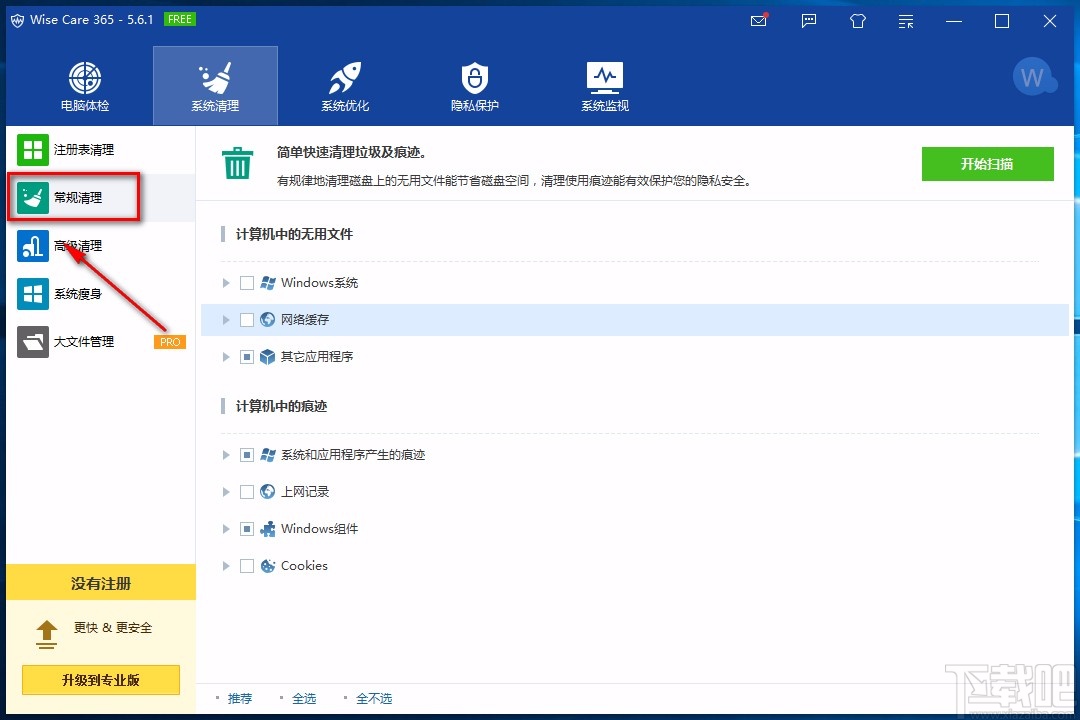Expand the 系统和应用程序产生的痕迹 node
The height and width of the screenshot is (720, 1080).
(226, 455)
